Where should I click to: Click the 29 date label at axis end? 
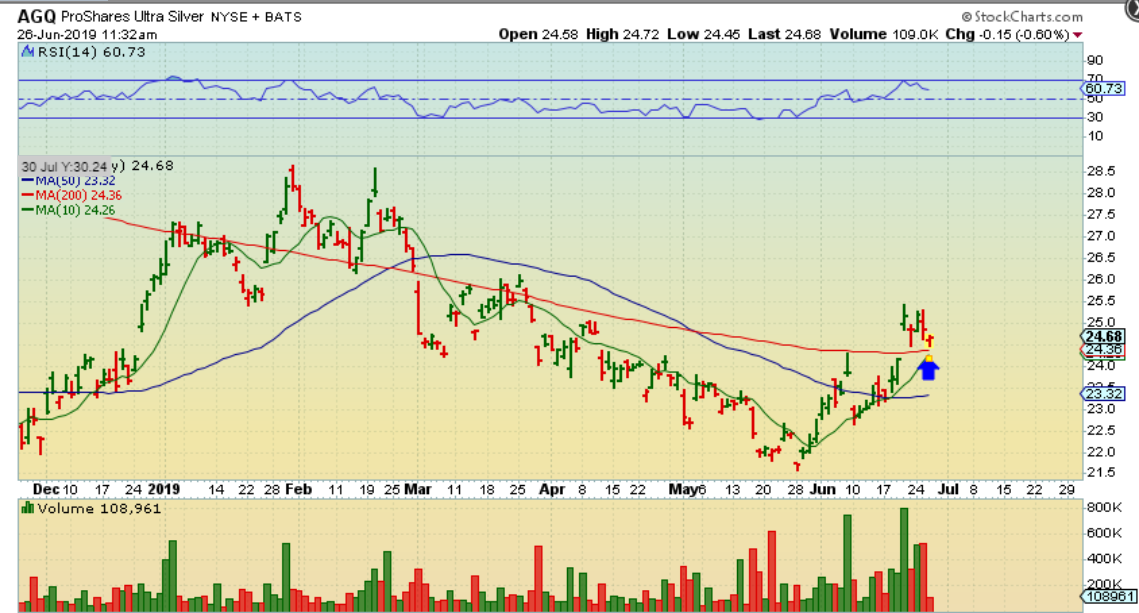point(1066,490)
